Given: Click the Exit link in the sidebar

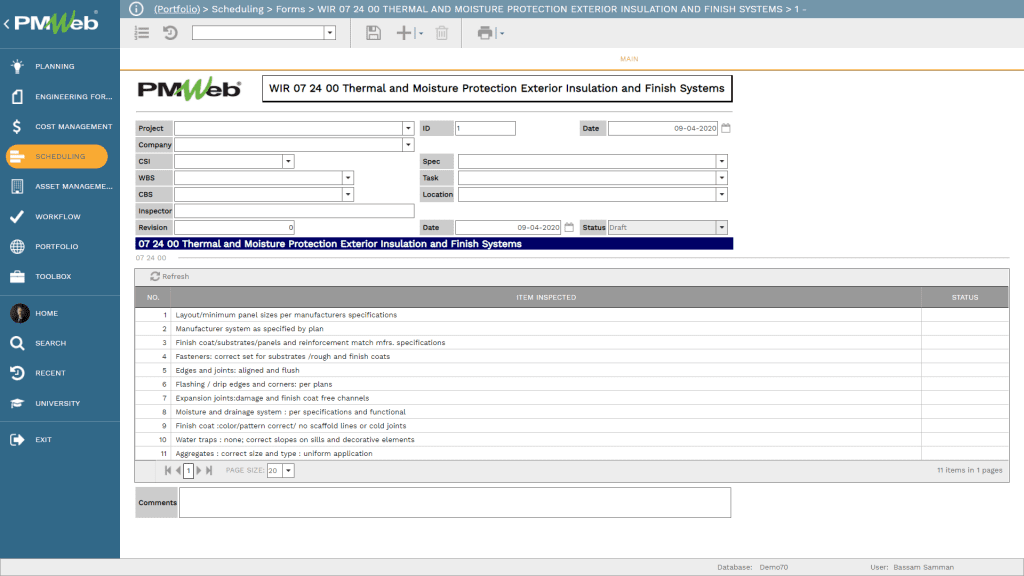Looking at the screenshot, I should [60, 439].
